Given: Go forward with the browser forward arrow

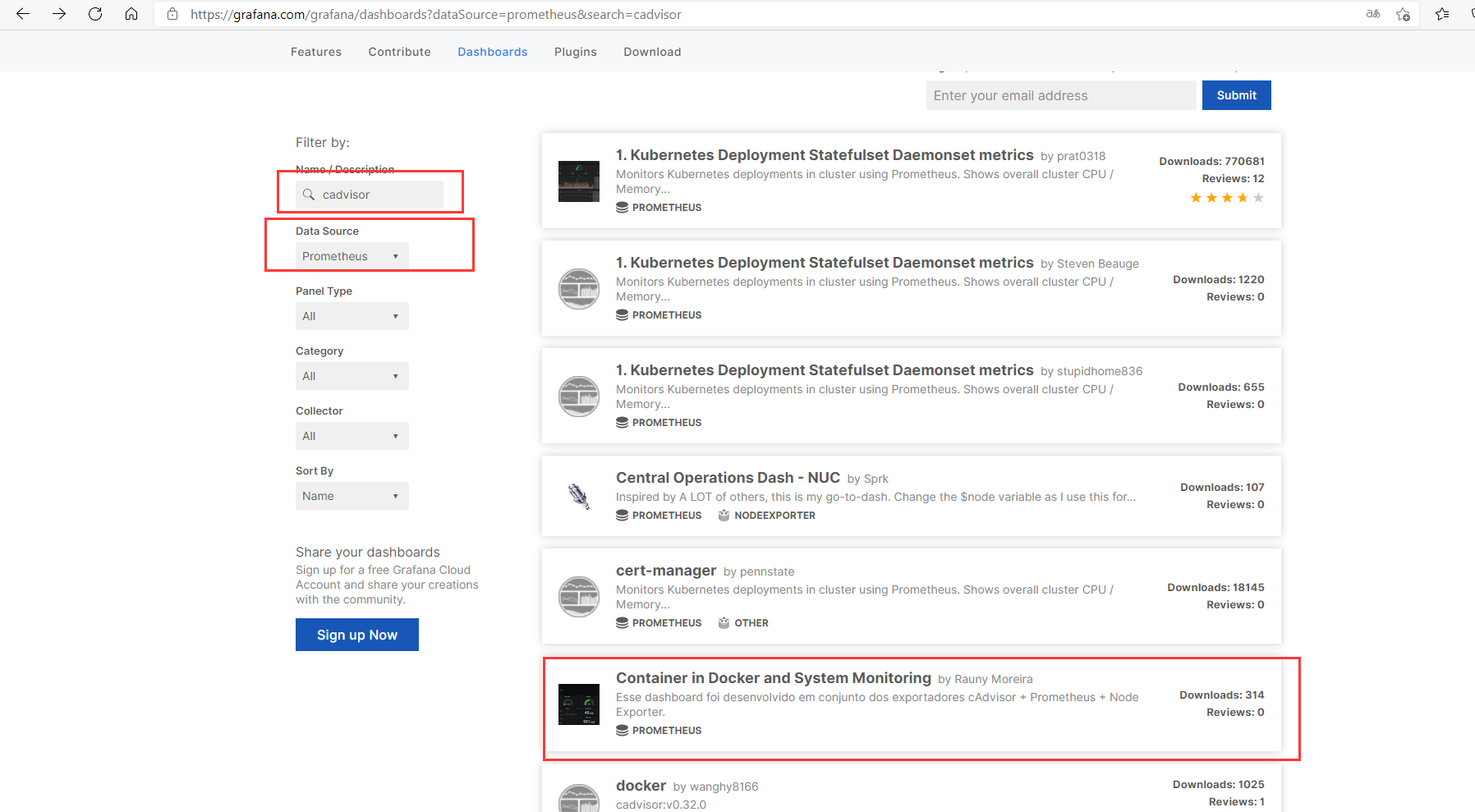Looking at the screenshot, I should (59, 14).
